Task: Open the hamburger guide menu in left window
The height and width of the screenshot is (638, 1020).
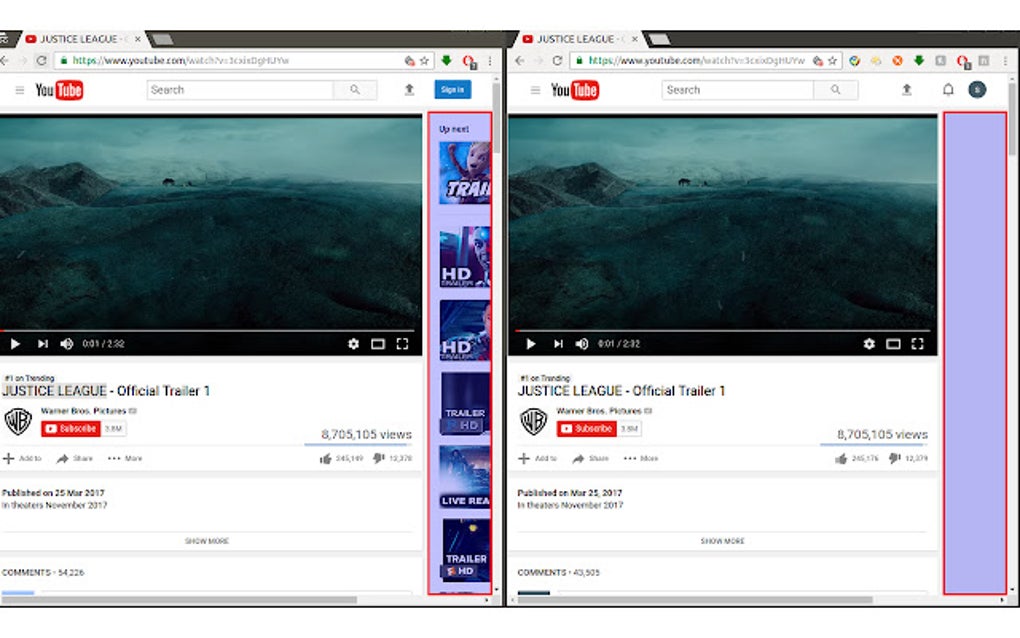Action: [x=20, y=90]
